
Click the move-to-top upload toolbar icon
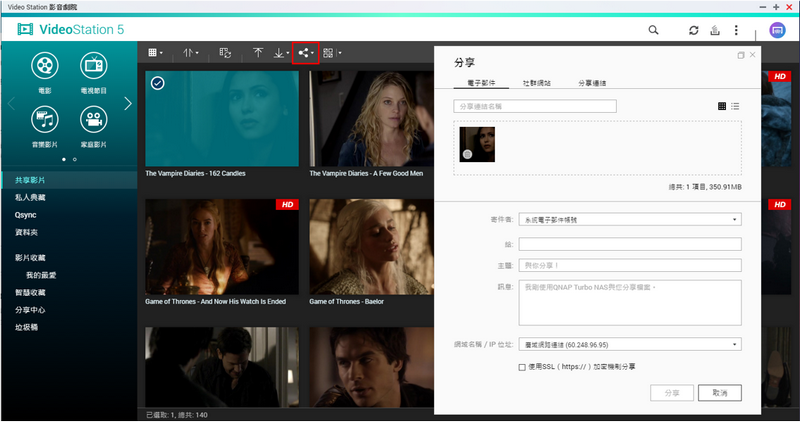[258, 53]
